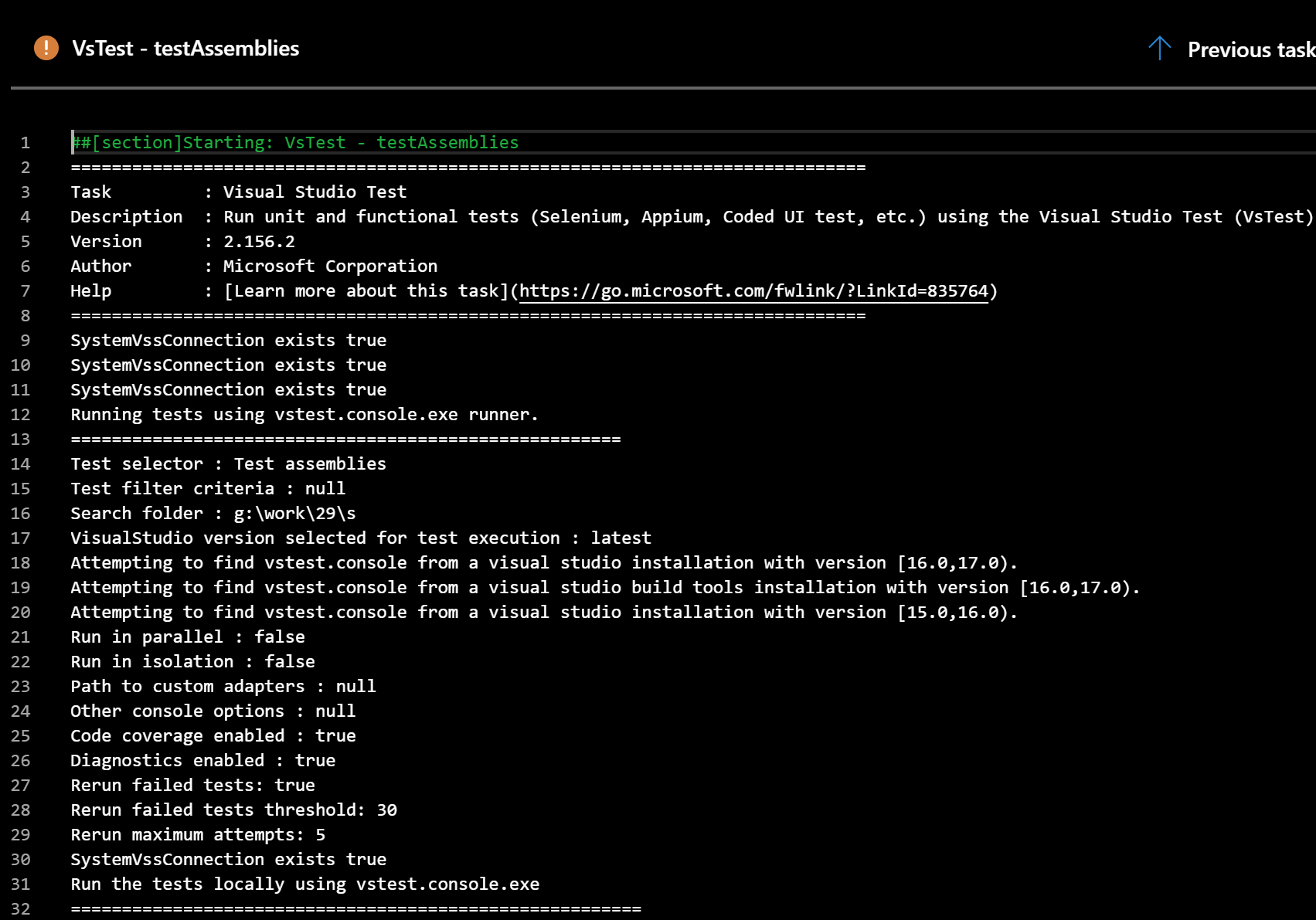Click the Running tests using vstest.console.exe line

[304, 415]
